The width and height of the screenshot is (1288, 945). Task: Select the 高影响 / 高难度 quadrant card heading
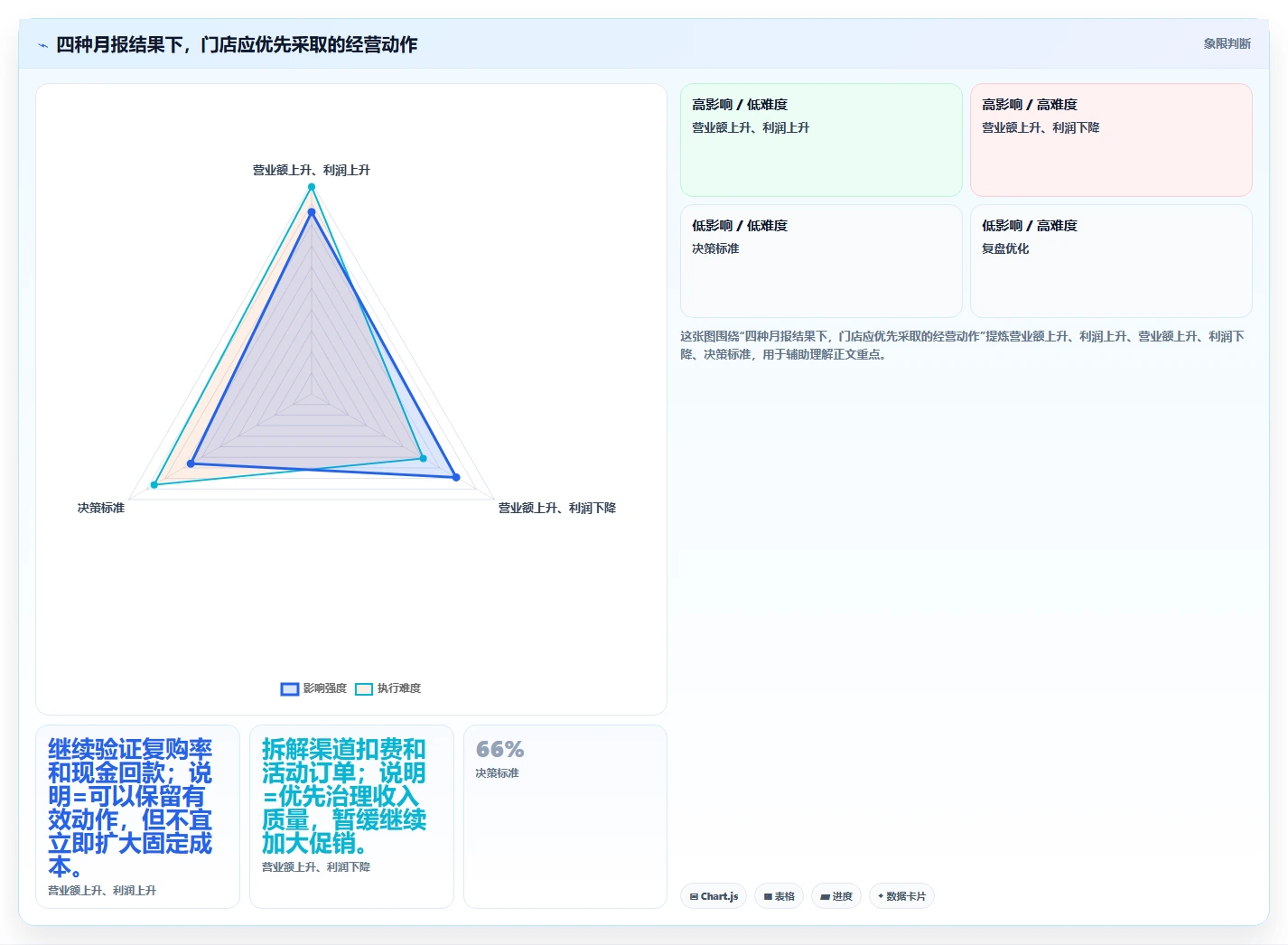[x=1030, y=105]
